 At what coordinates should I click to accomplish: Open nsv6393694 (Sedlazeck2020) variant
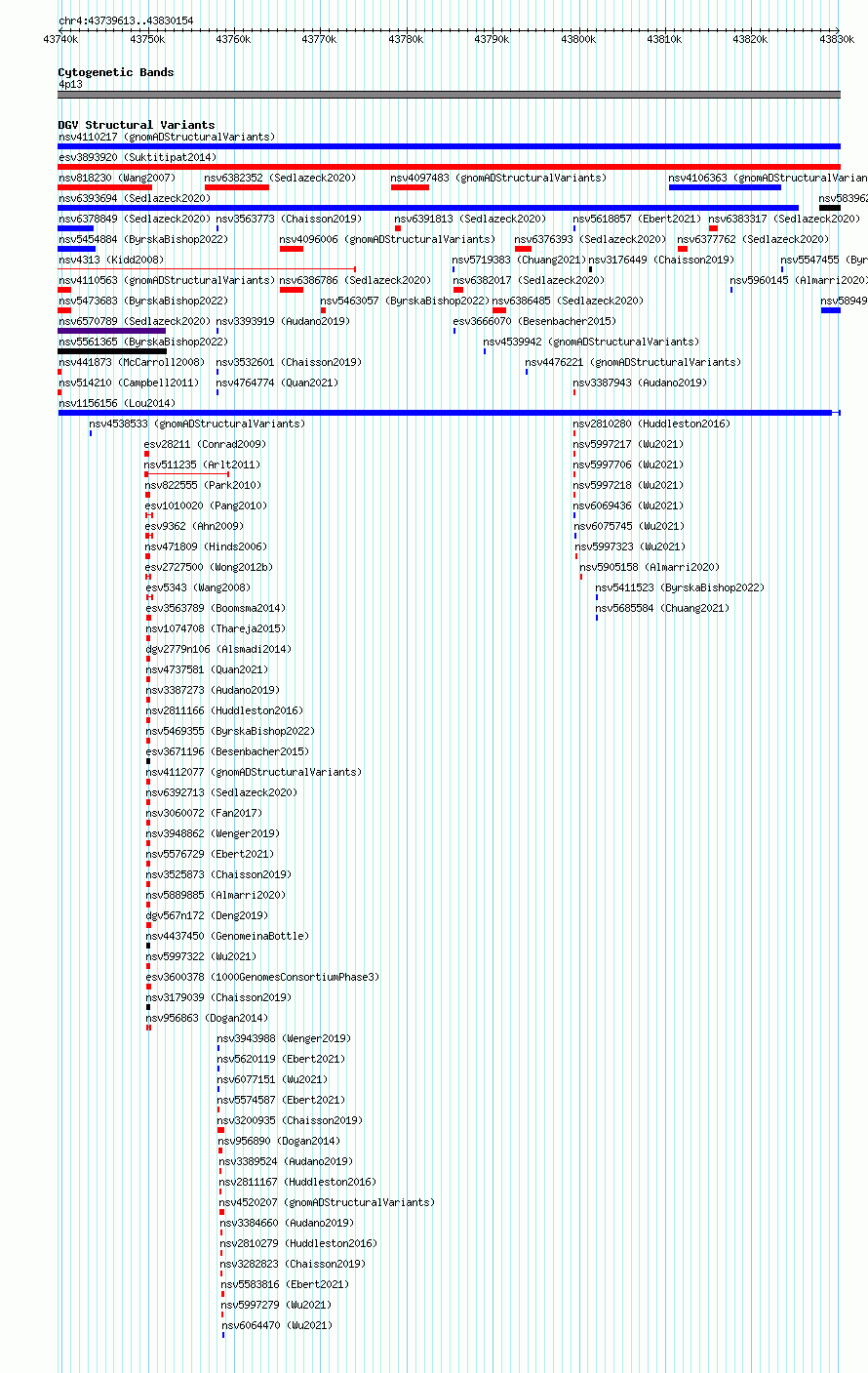click(134, 198)
